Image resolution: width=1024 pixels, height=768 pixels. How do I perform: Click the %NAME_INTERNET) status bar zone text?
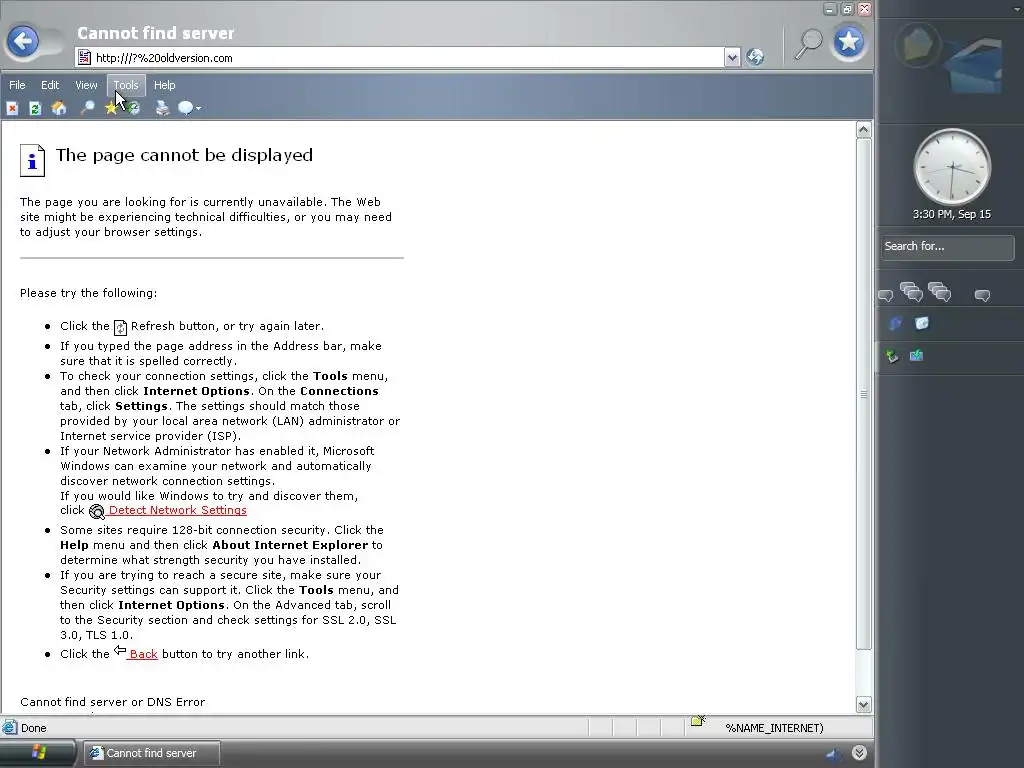[x=775, y=728]
